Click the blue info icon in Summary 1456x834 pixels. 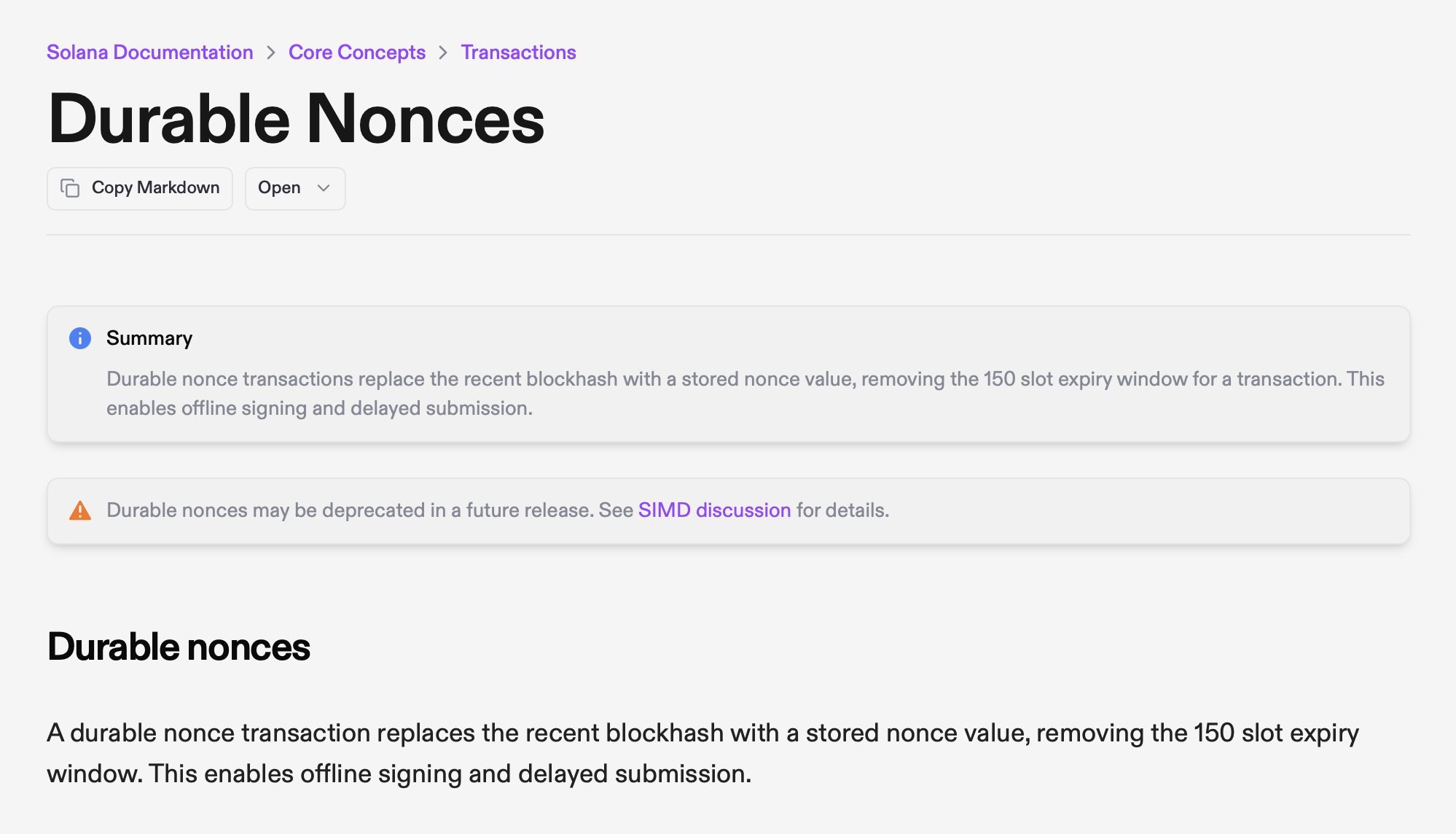pyautogui.click(x=80, y=338)
